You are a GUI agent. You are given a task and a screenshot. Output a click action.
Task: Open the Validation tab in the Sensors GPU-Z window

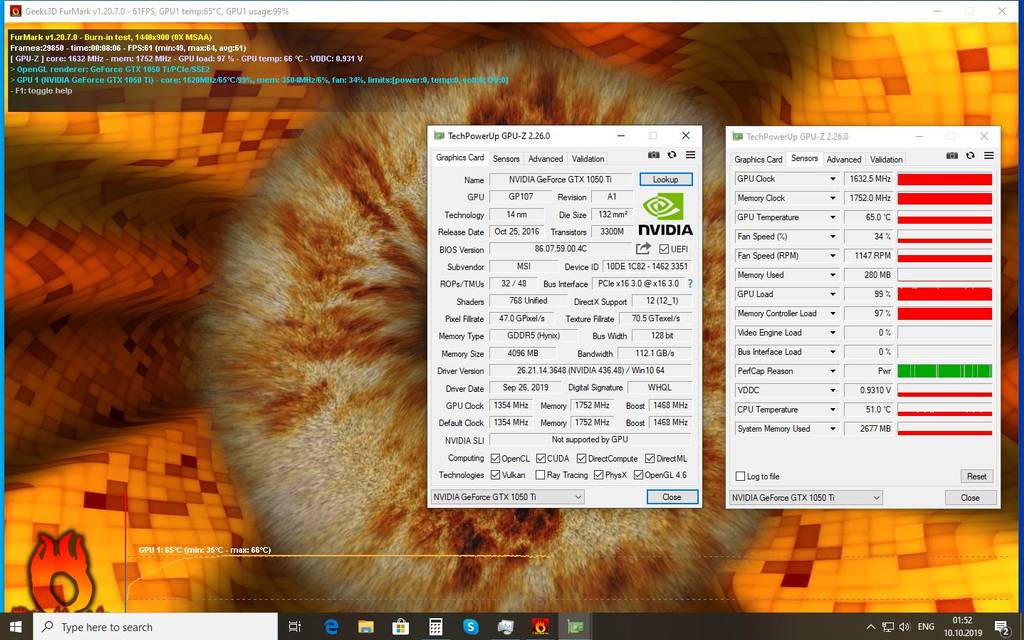click(x=886, y=159)
